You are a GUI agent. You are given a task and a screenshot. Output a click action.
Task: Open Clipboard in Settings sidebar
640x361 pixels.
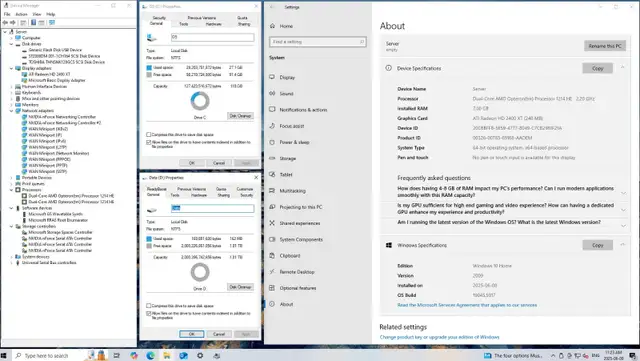[x=290, y=256]
